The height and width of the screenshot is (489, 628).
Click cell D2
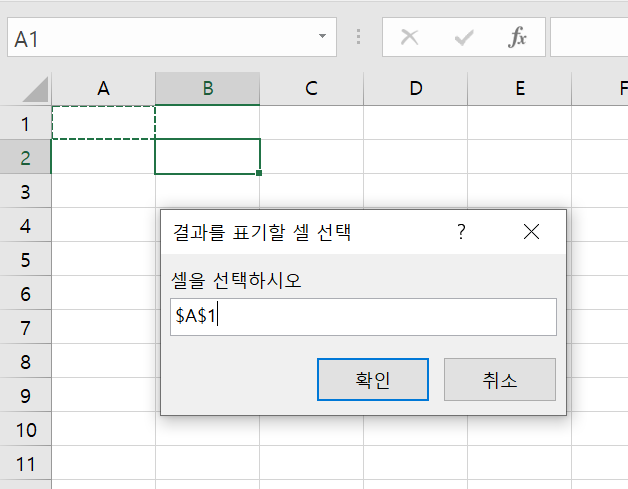pos(416,157)
